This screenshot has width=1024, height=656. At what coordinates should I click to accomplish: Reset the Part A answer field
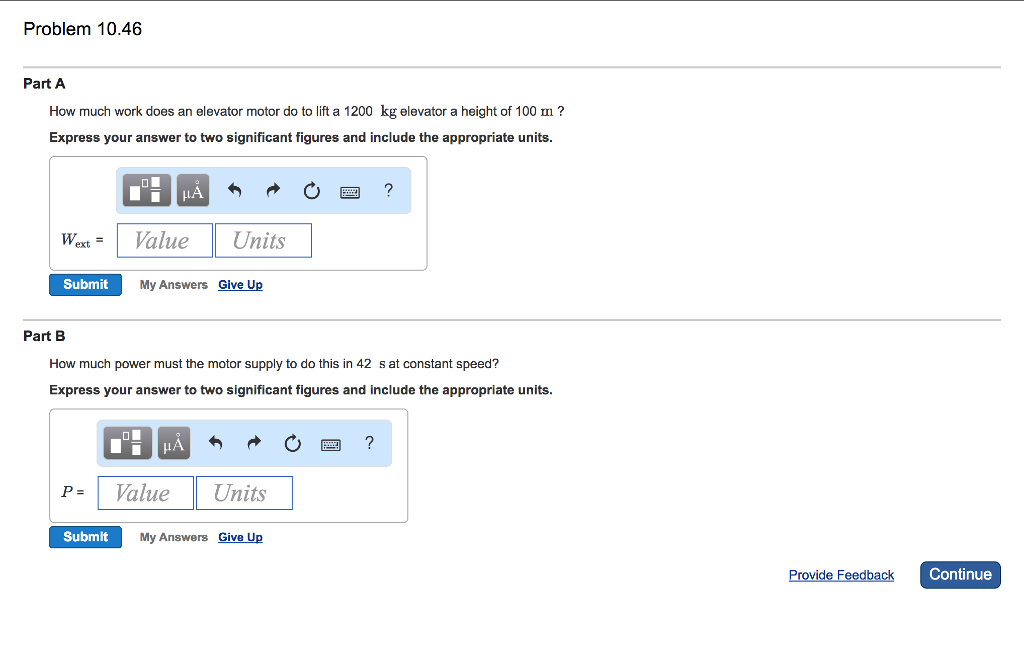[x=312, y=190]
